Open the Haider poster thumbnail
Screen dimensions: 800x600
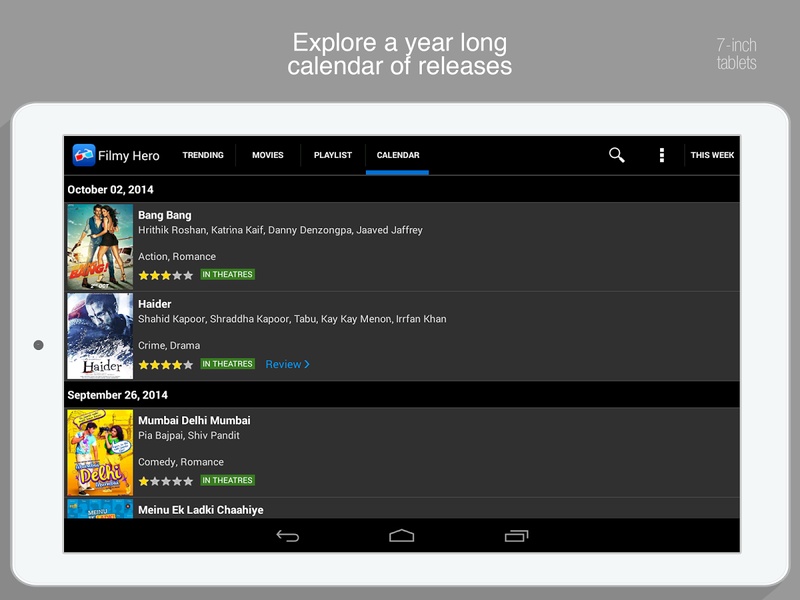pos(100,336)
